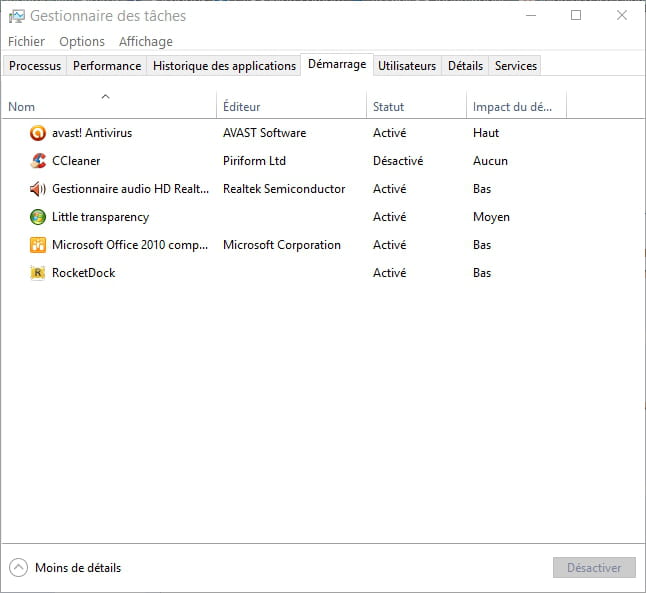
Task: Select the avast! Antivirus row name
Action: coord(92,133)
